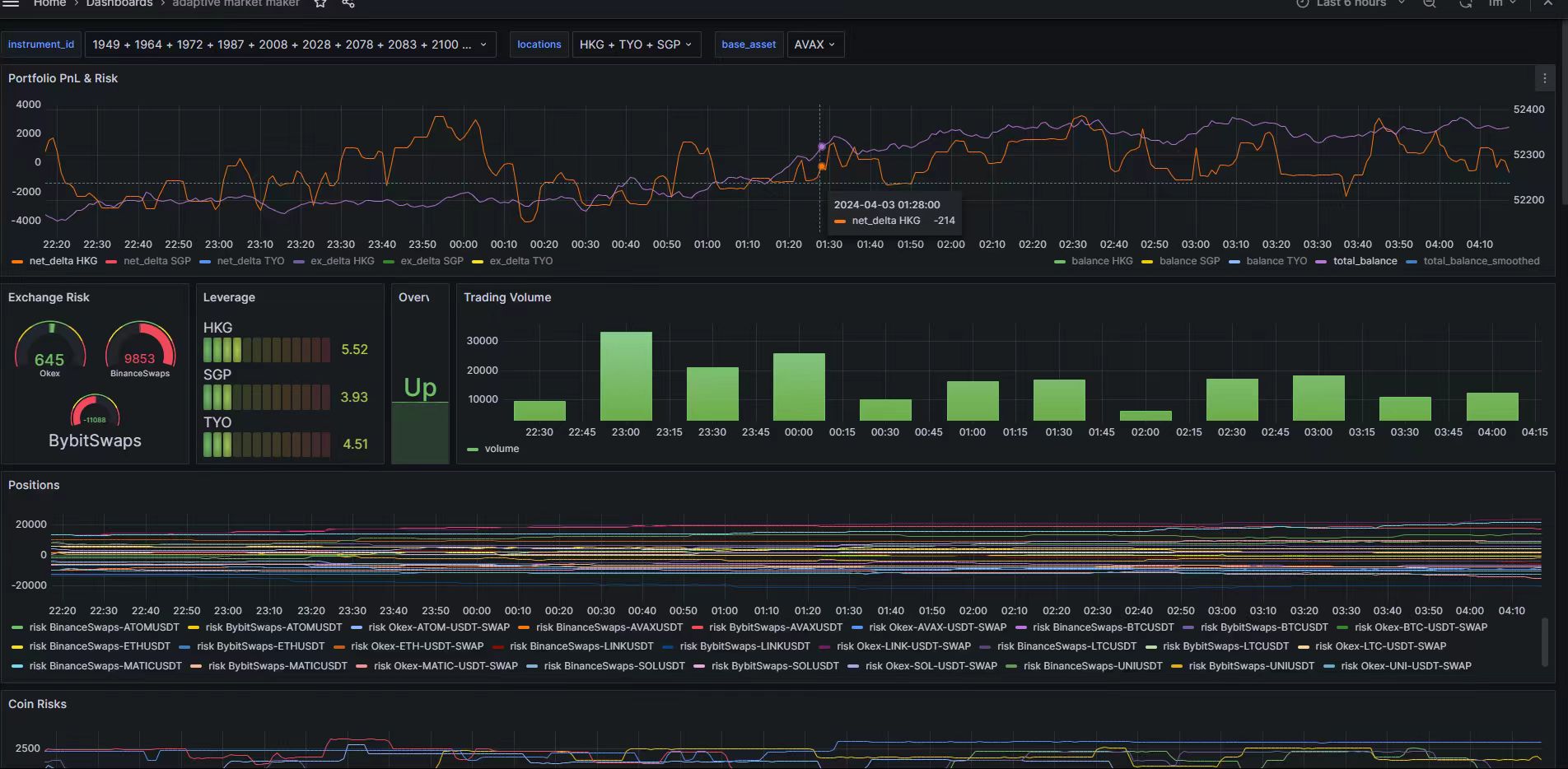Click the 23:00 bar in Trading Volume
Viewport: 1568px width, 769px height.
point(626,376)
